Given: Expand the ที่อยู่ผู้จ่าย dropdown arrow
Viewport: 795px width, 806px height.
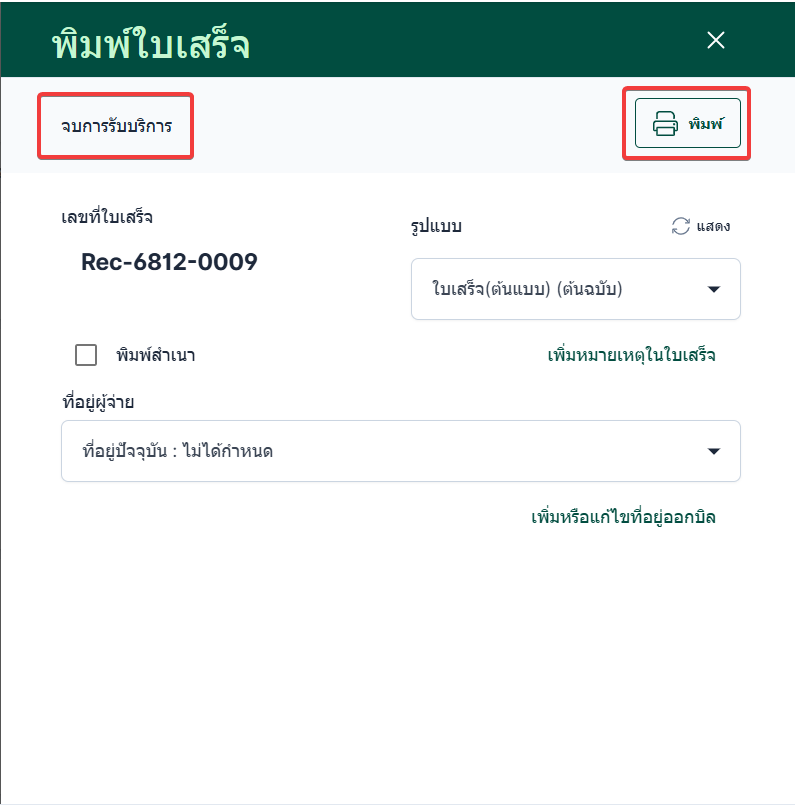Looking at the screenshot, I should click(x=714, y=451).
